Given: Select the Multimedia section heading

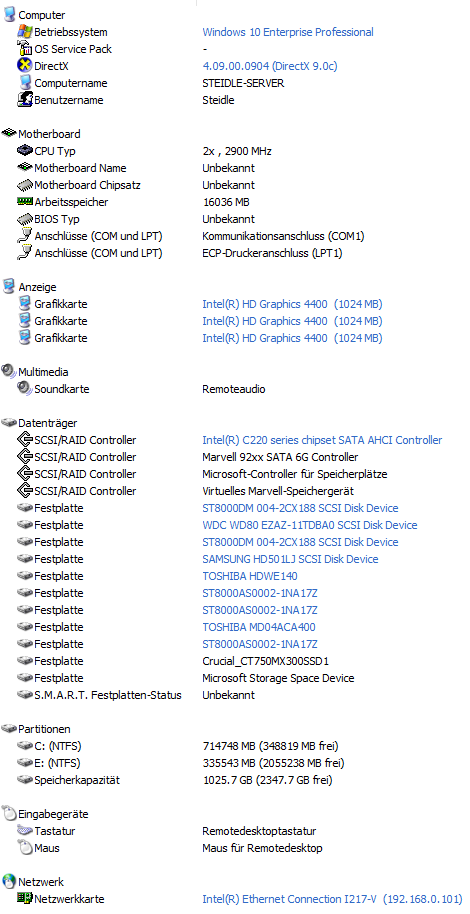Looking at the screenshot, I should tap(43, 372).
